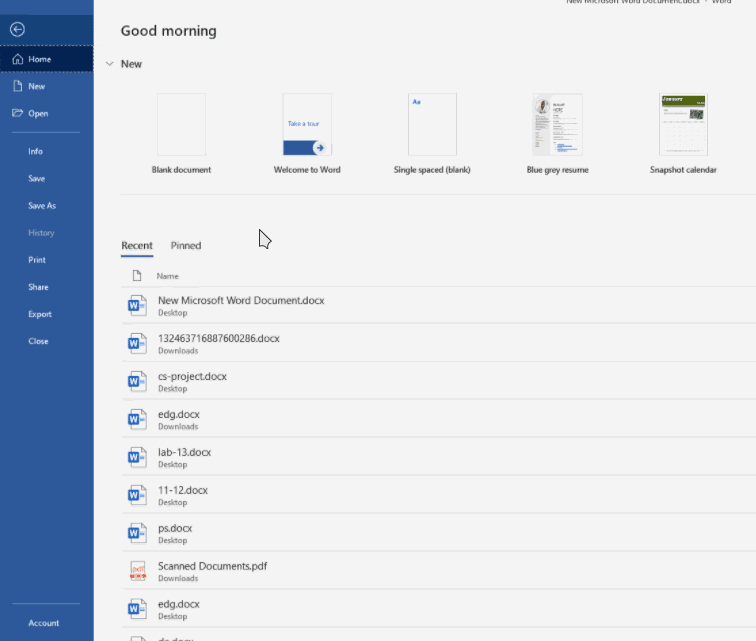The width and height of the screenshot is (756, 641).
Task: Open New Microsoft Word Document.docx file name
Action: point(241,300)
